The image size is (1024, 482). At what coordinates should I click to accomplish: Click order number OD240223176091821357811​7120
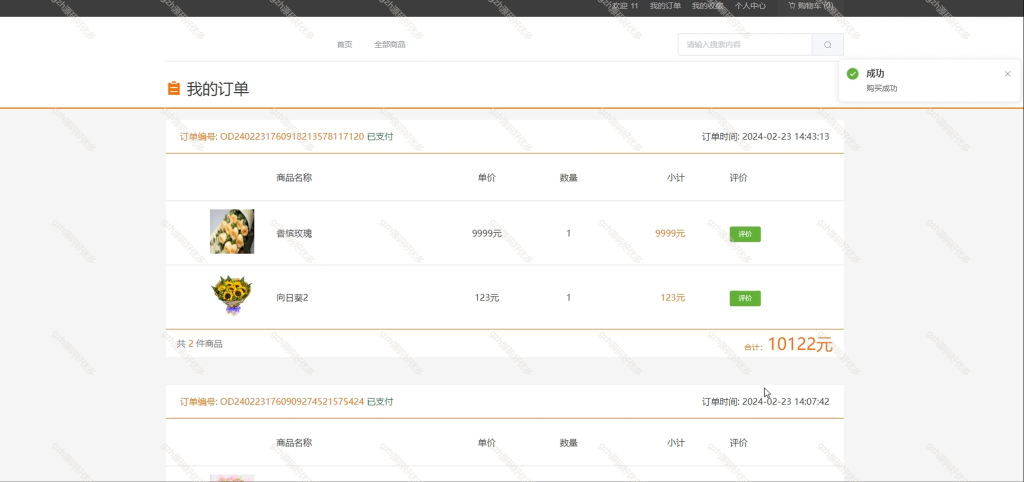click(x=292, y=137)
